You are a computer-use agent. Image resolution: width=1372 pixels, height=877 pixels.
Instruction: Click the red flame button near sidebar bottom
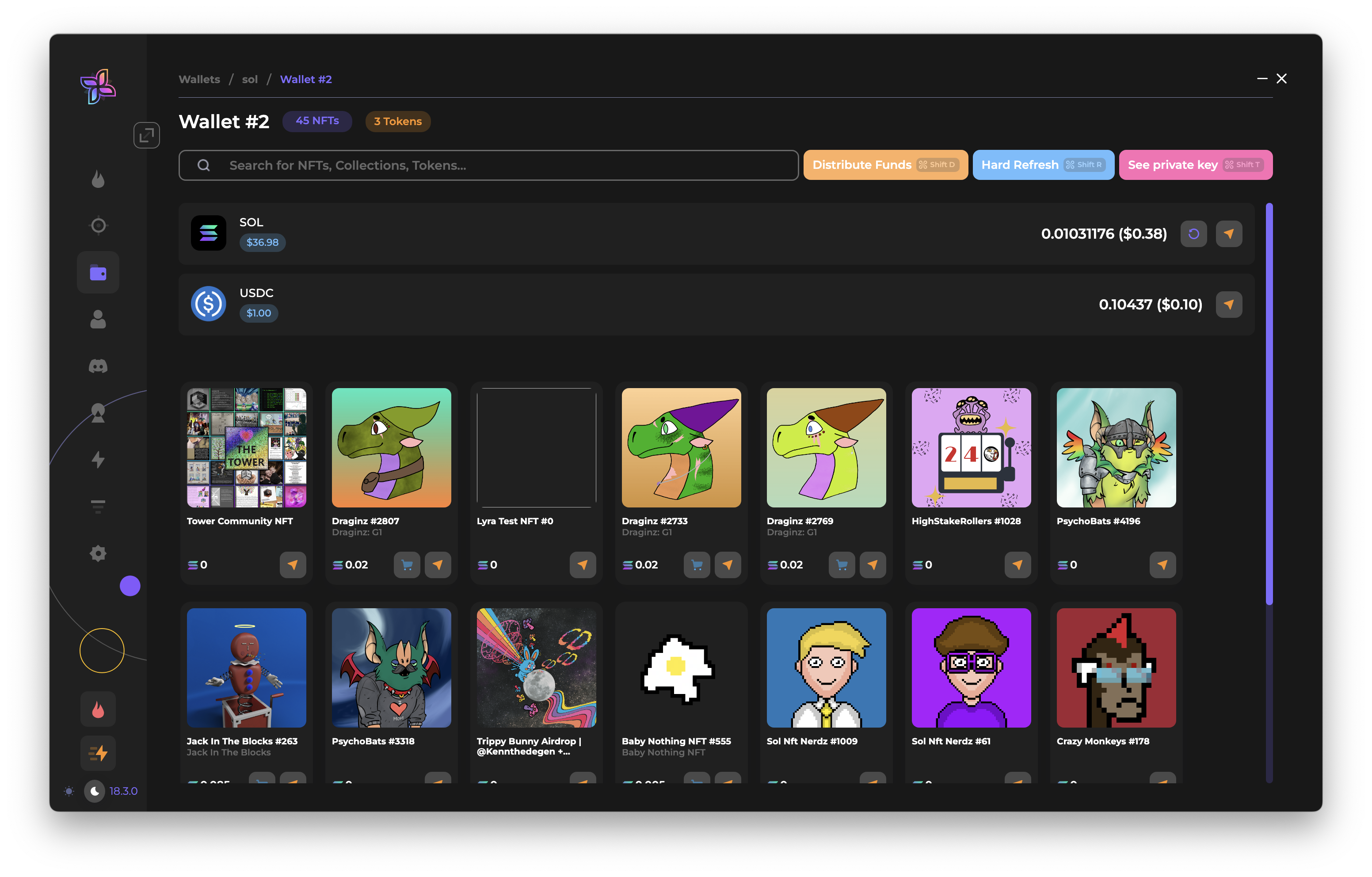pyautogui.click(x=98, y=709)
